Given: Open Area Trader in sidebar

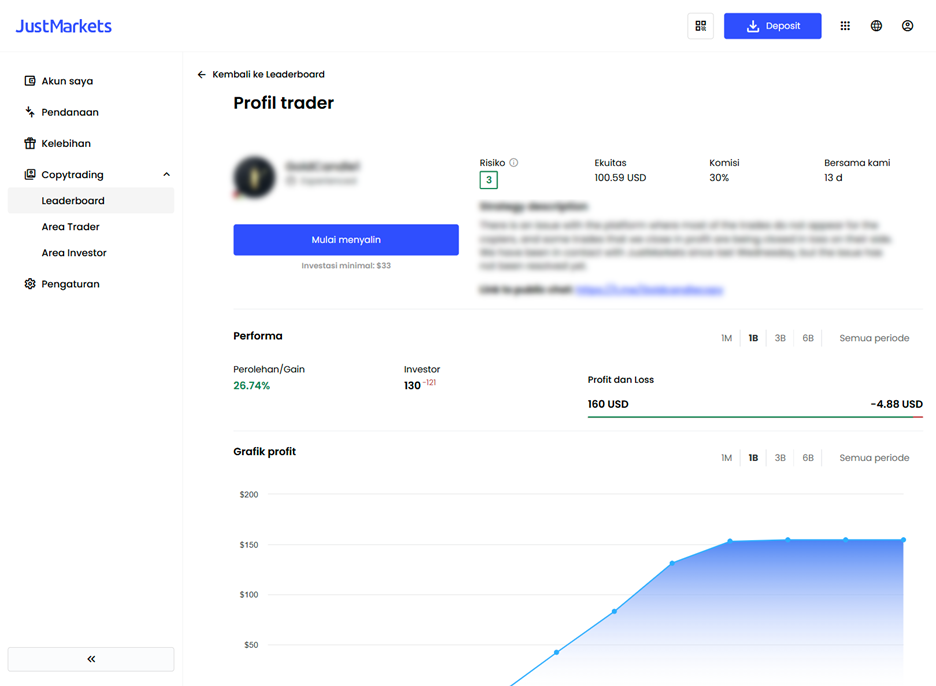Looking at the screenshot, I should (70, 227).
